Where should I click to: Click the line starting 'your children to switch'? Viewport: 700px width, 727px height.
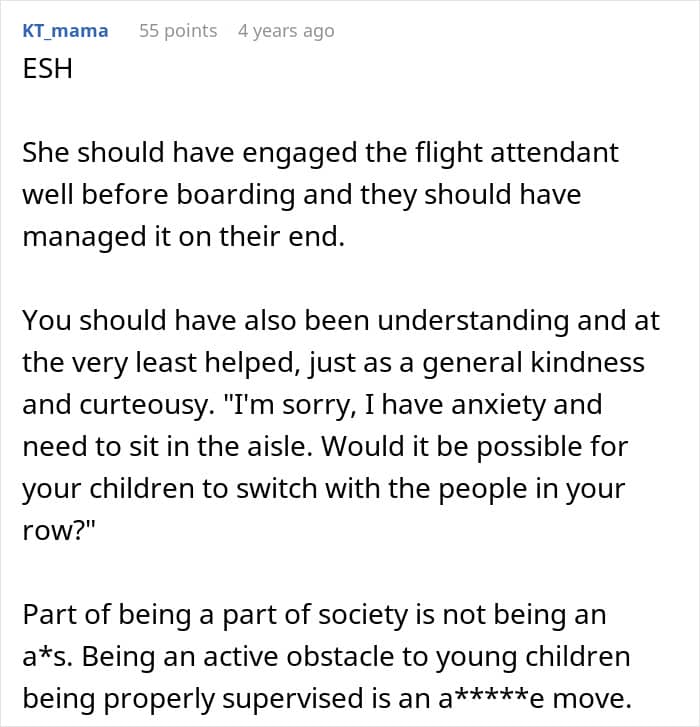click(x=324, y=489)
